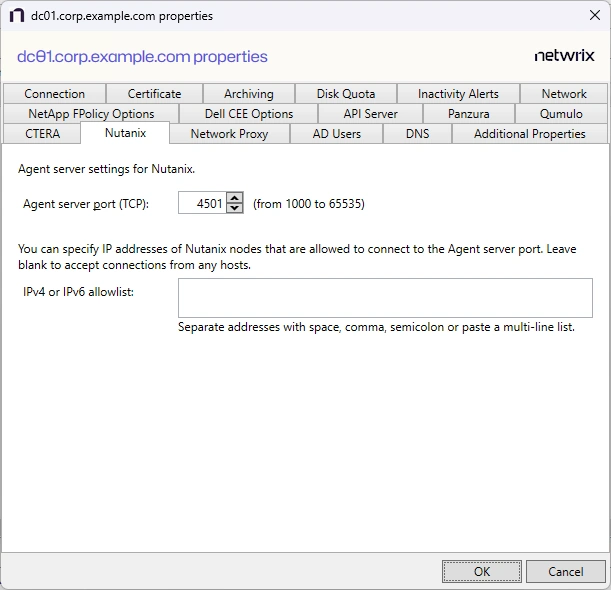This screenshot has height=590, width=611.
Task: Decrease the Agent server port value
Action: click(x=235, y=208)
